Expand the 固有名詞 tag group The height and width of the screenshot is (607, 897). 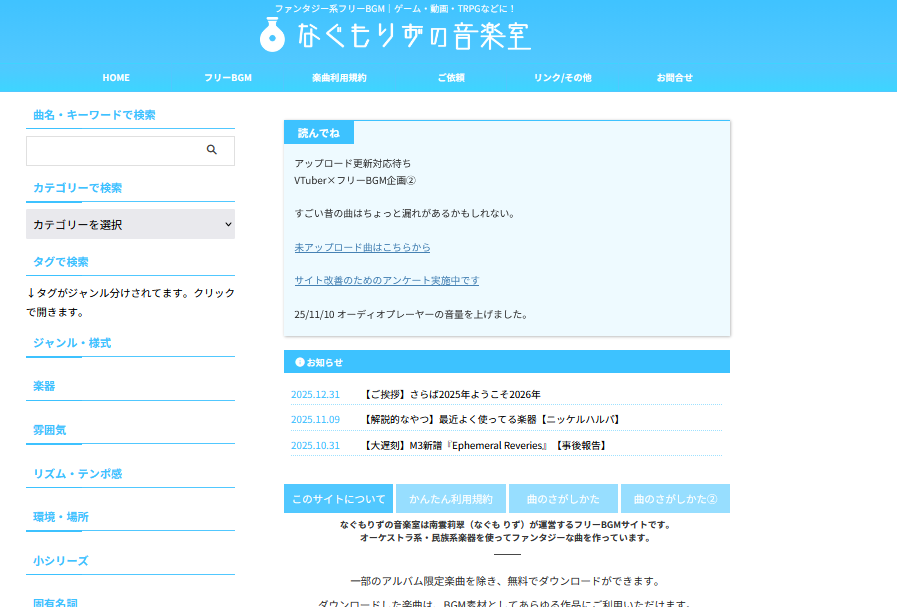(55, 602)
